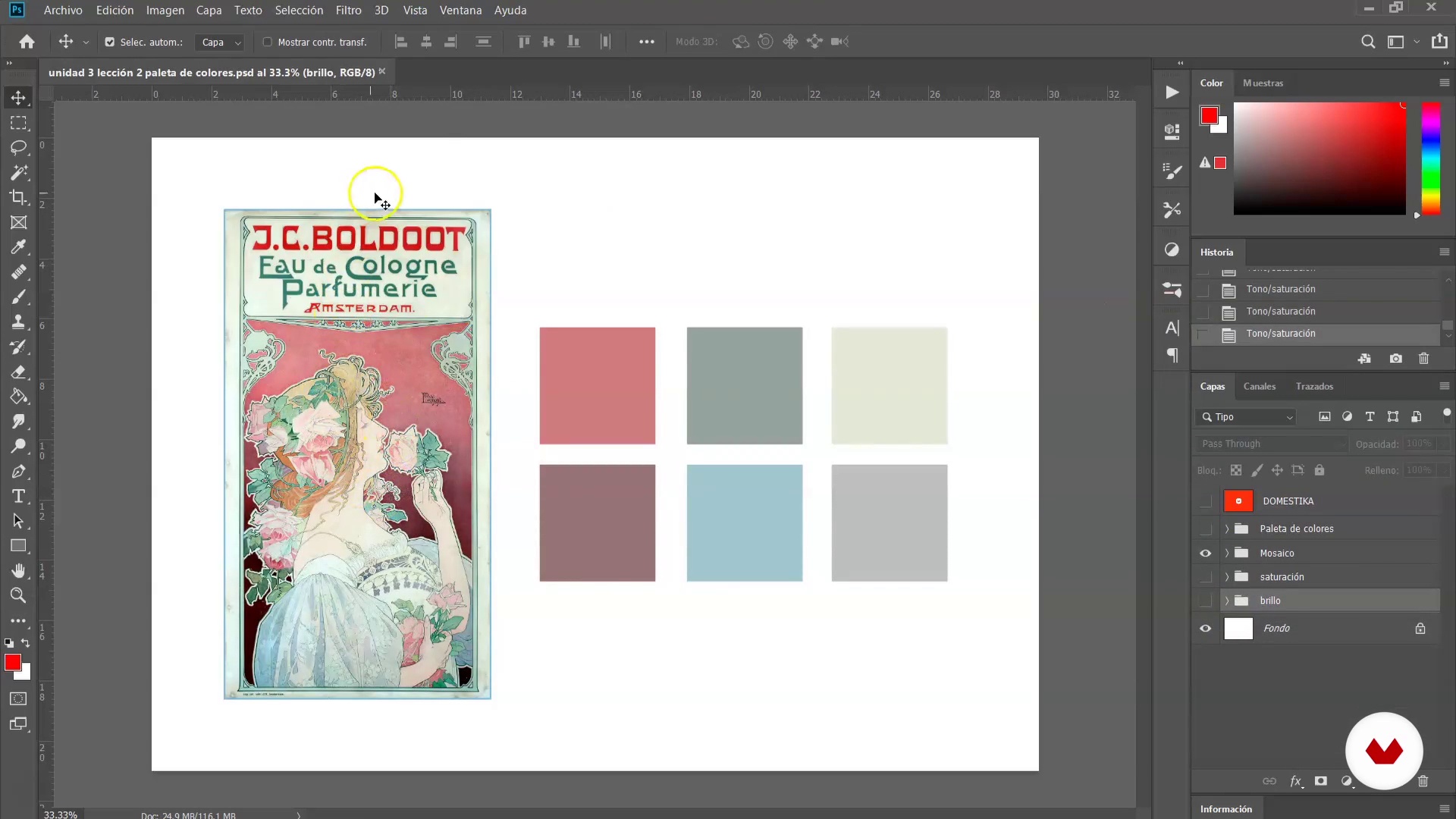
Task: Select the Zoom tool
Action: 18,595
